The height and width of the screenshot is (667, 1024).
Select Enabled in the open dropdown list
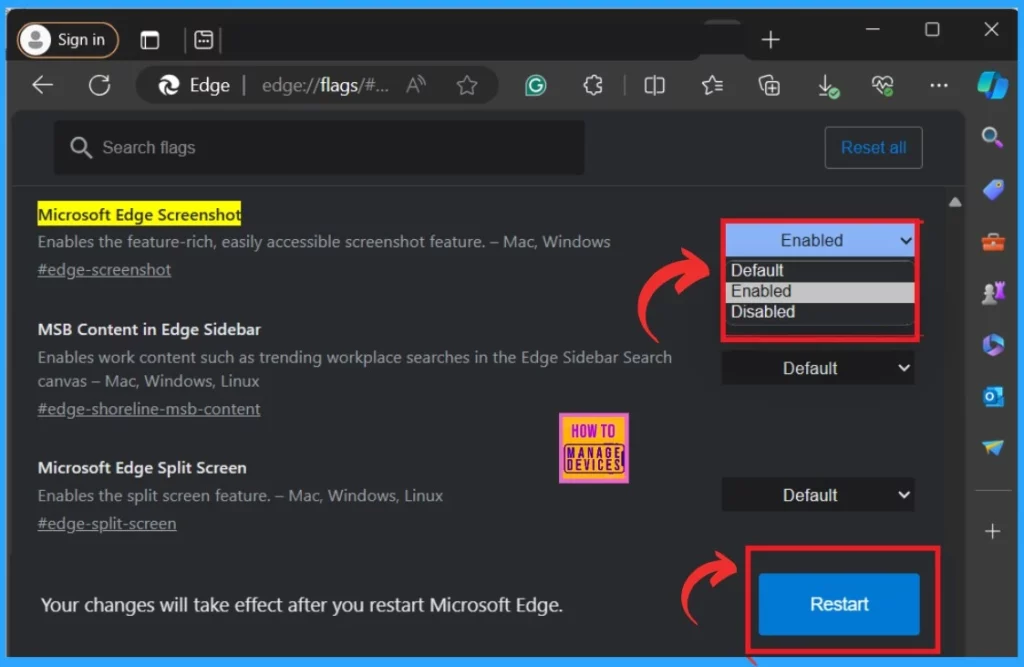pos(820,291)
